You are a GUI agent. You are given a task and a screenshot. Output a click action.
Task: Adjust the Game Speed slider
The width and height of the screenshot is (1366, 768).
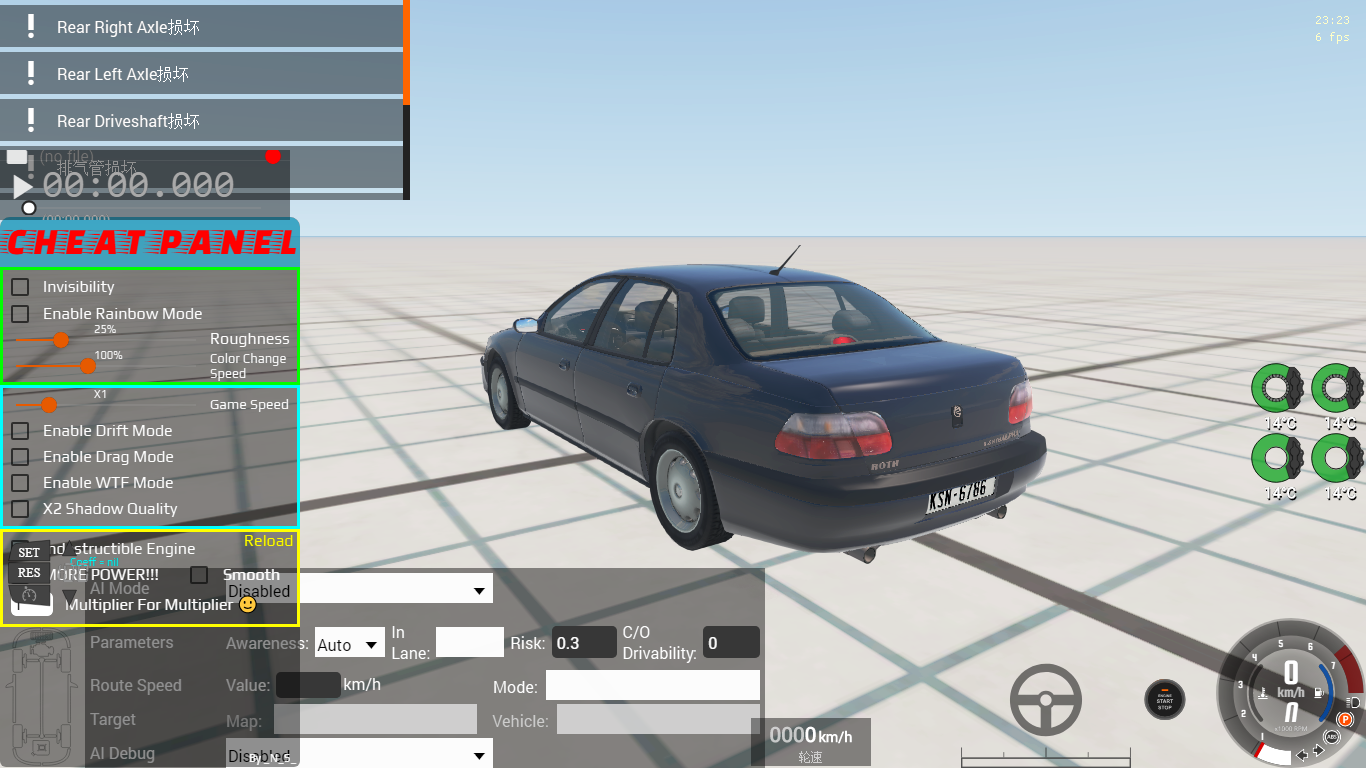[x=49, y=404]
